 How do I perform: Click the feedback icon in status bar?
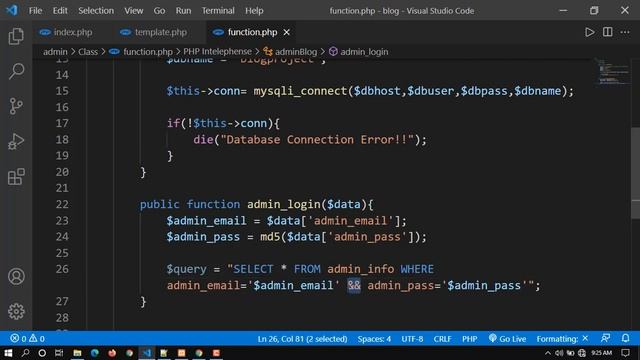pyautogui.click(x=605, y=338)
